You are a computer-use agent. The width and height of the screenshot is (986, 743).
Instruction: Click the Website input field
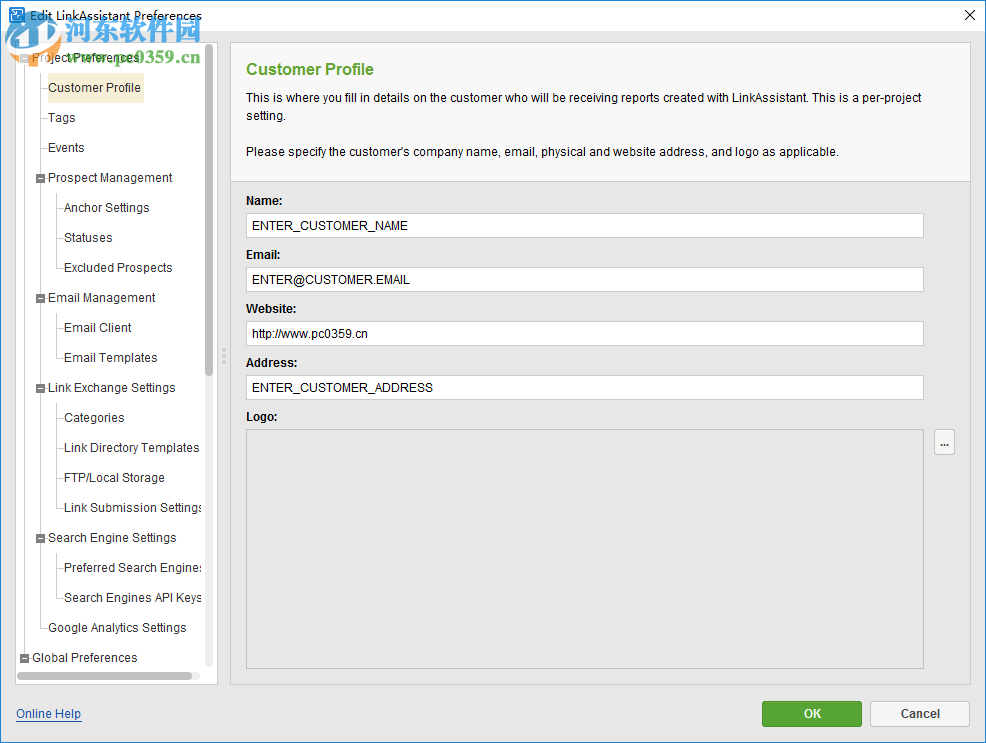coord(584,334)
